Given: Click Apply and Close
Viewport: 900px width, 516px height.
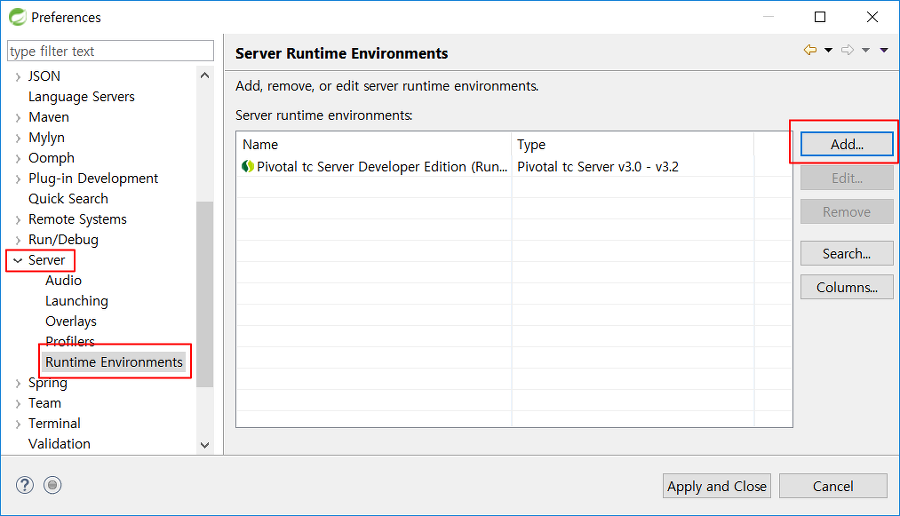Looking at the screenshot, I should tap(716, 486).
